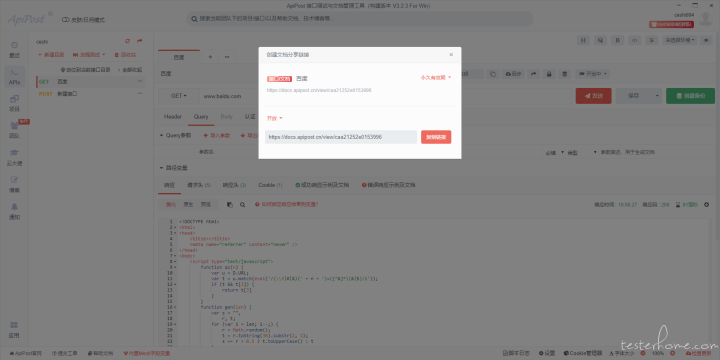720x360 pixels.
Task: Click the search magnifier icon in response toolbar
Action: click(242, 204)
